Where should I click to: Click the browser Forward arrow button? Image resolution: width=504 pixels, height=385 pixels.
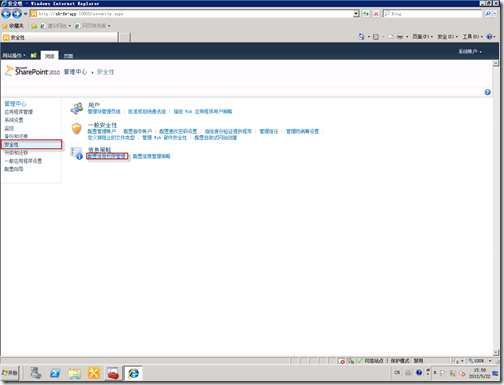(17, 14)
